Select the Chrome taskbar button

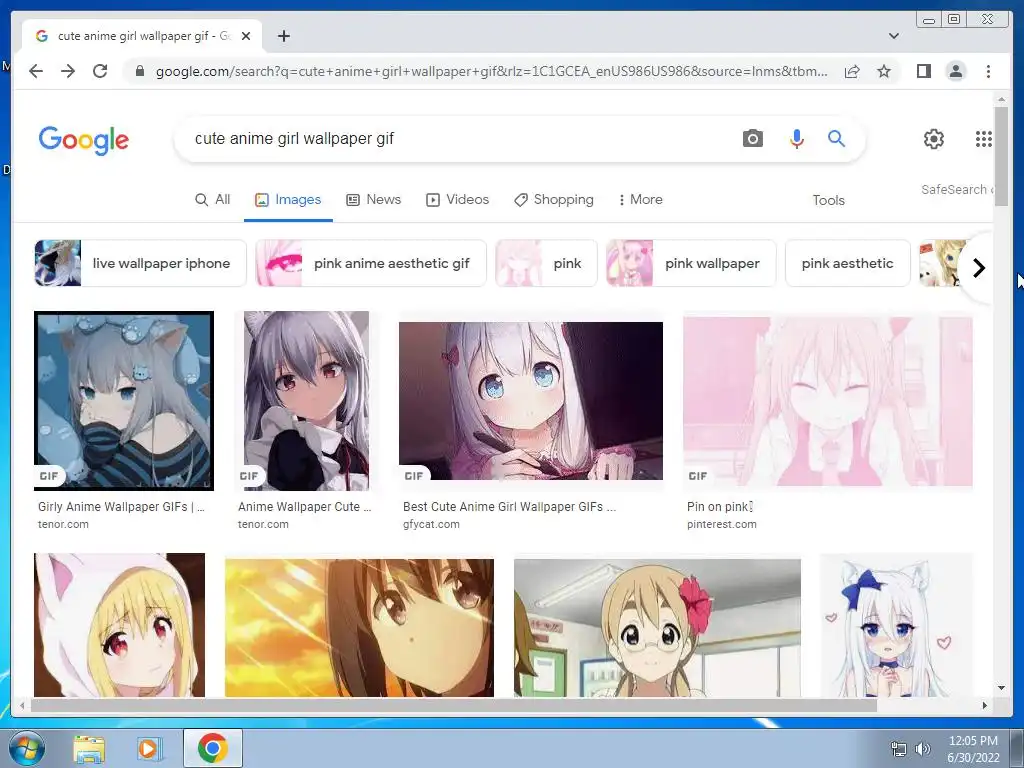pyautogui.click(x=212, y=748)
